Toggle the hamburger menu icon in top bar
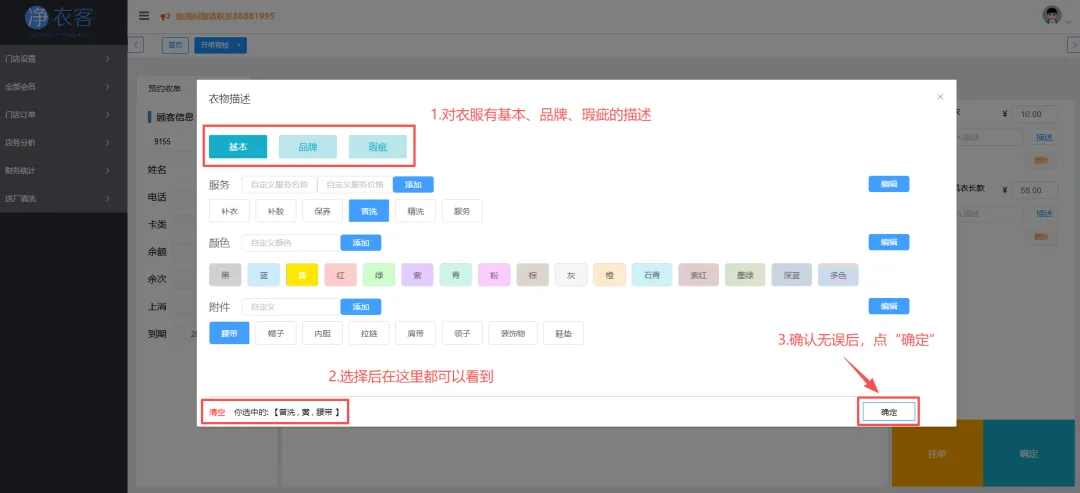This screenshot has height=493, width=1080. pos(144,16)
